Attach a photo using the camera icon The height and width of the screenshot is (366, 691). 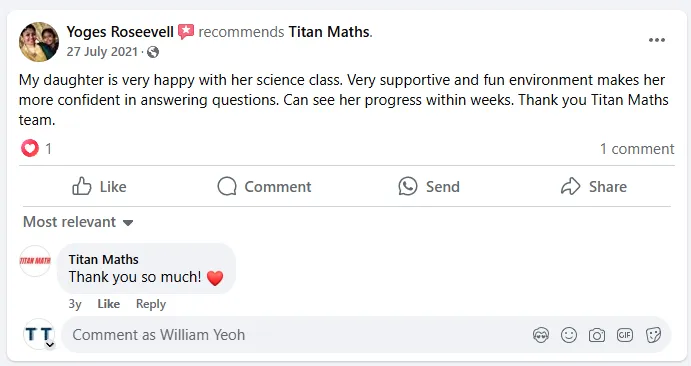597,335
